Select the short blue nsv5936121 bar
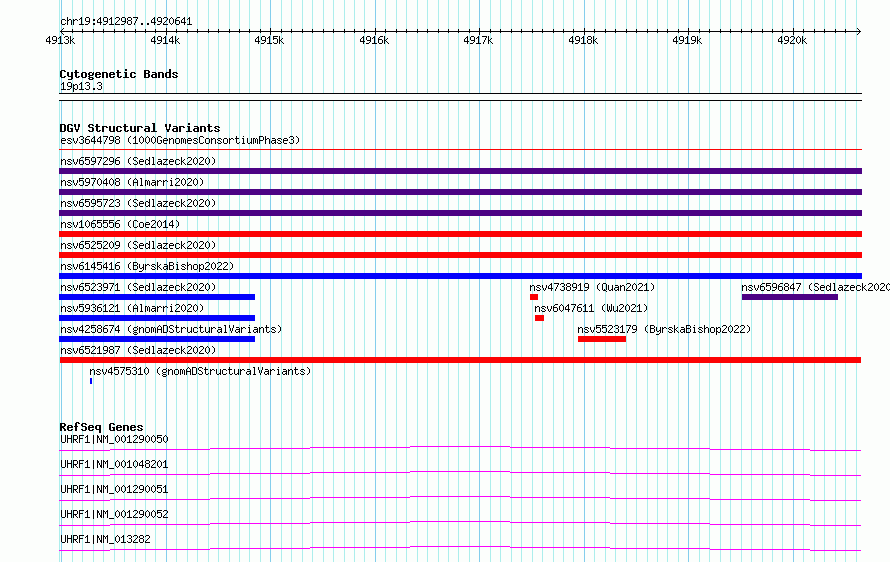 click(x=157, y=318)
